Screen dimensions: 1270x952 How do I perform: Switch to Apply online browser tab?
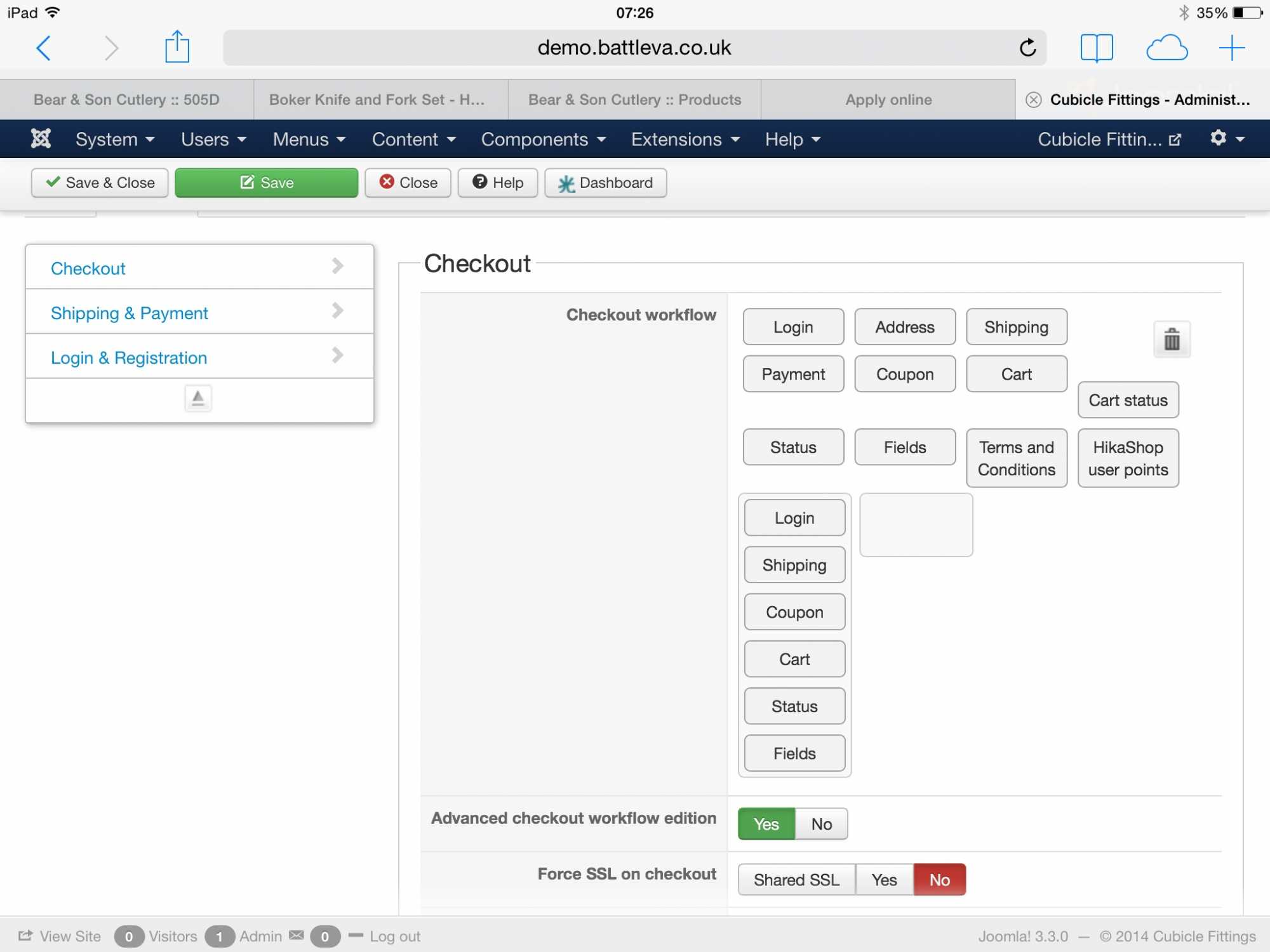(x=888, y=100)
